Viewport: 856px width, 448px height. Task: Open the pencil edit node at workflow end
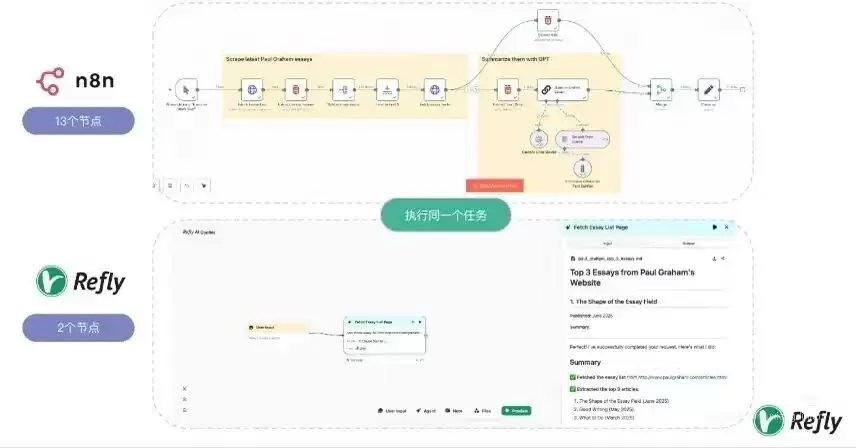point(709,89)
